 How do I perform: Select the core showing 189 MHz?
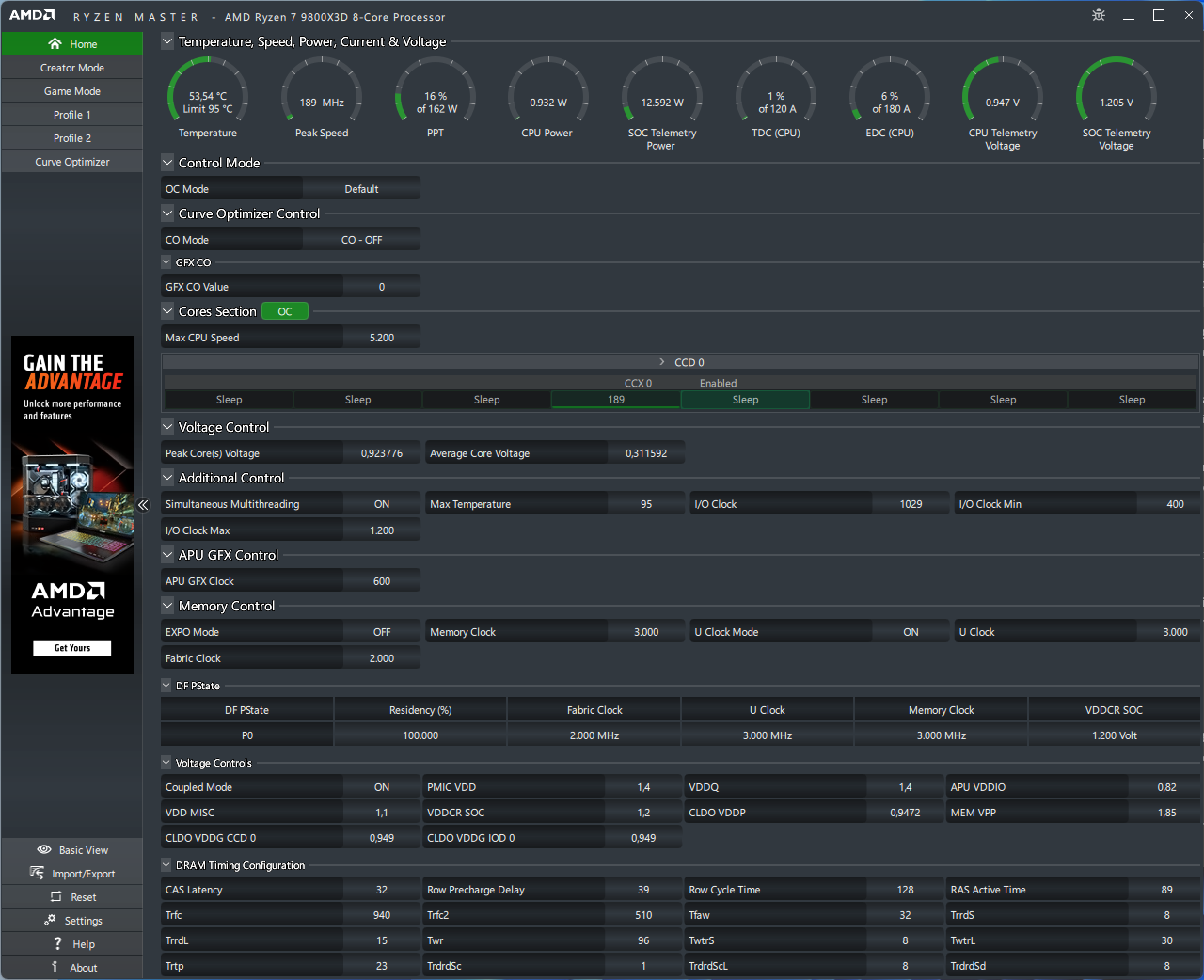tap(616, 400)
